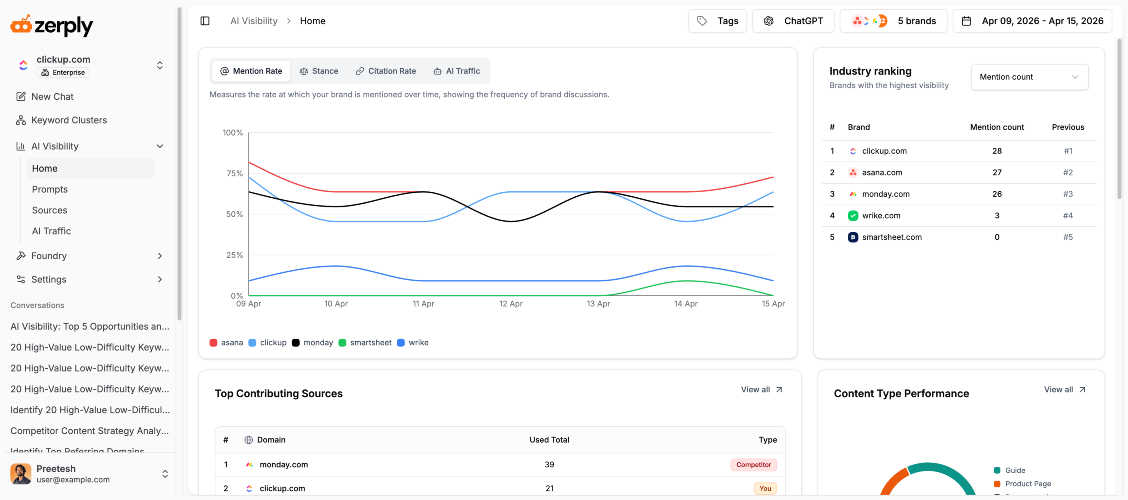The height and width of the screenshot is (500, 1128).
Task: Expand the clickup.com workspace switcher
Action: point(159,65)
